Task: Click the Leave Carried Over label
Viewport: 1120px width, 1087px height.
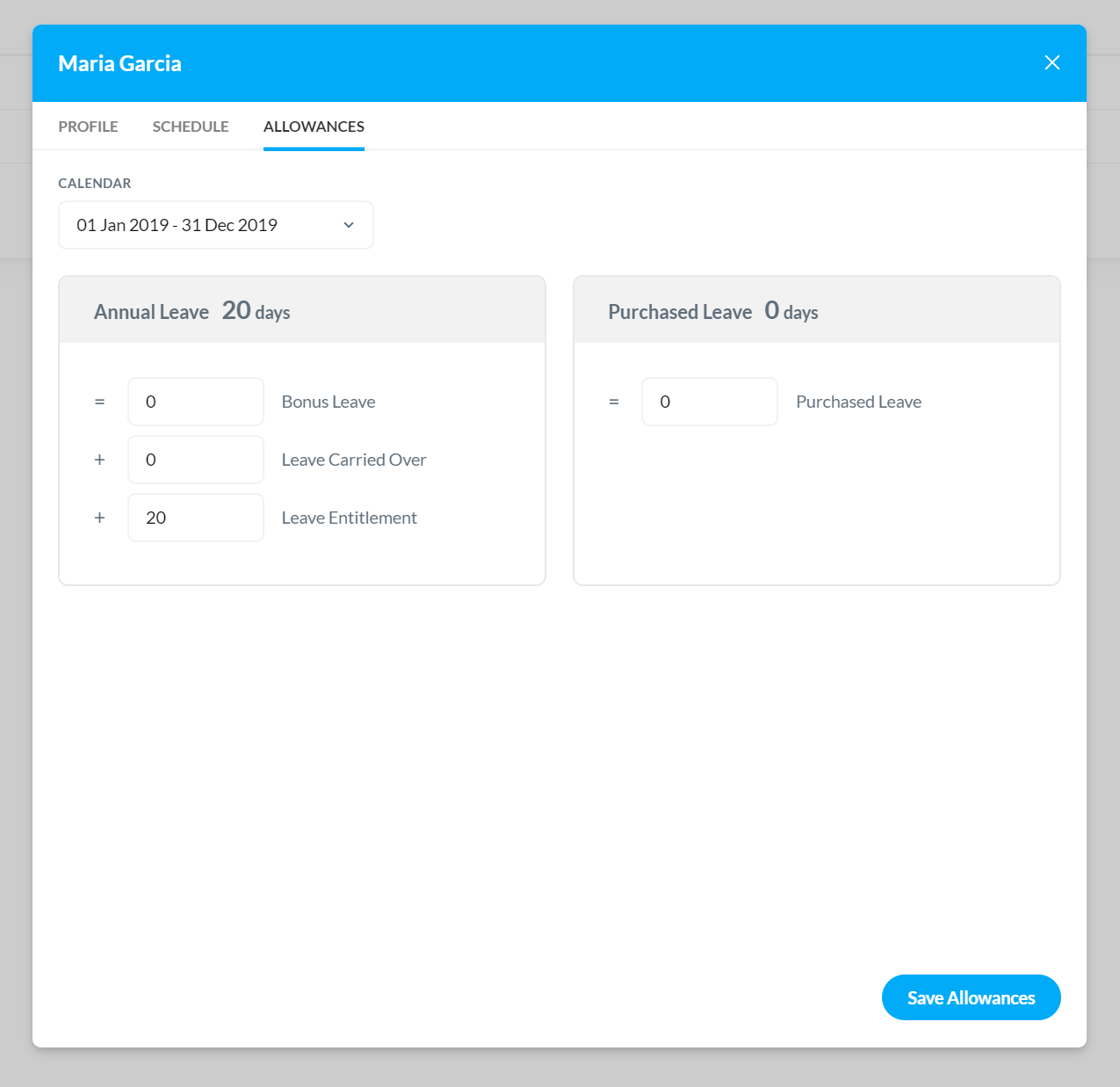Action: [354, 460]
